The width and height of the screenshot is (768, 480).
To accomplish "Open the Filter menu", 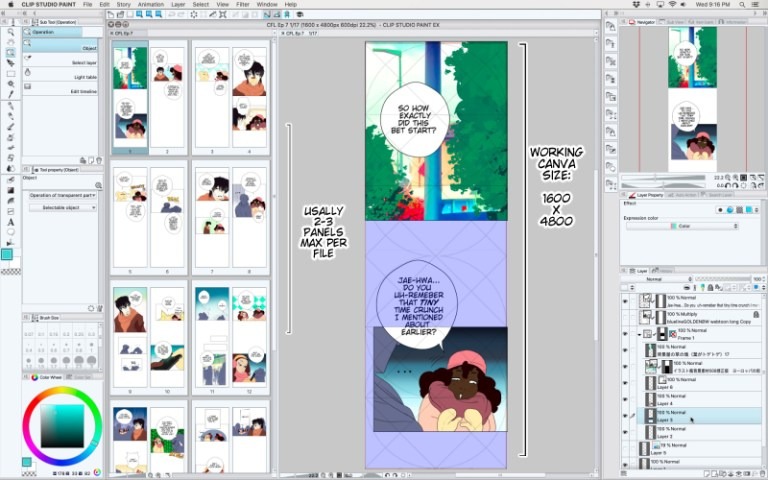I will coord(243,4).
